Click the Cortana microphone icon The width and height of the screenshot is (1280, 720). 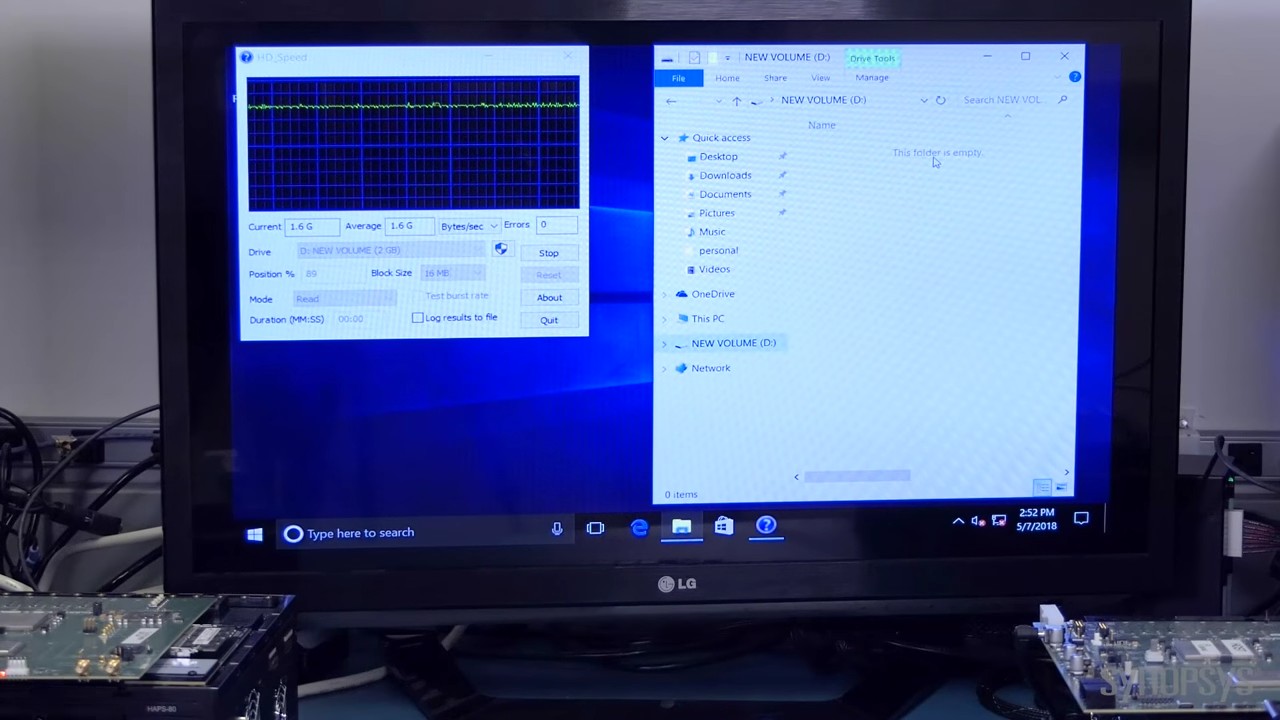pos(557,530)
